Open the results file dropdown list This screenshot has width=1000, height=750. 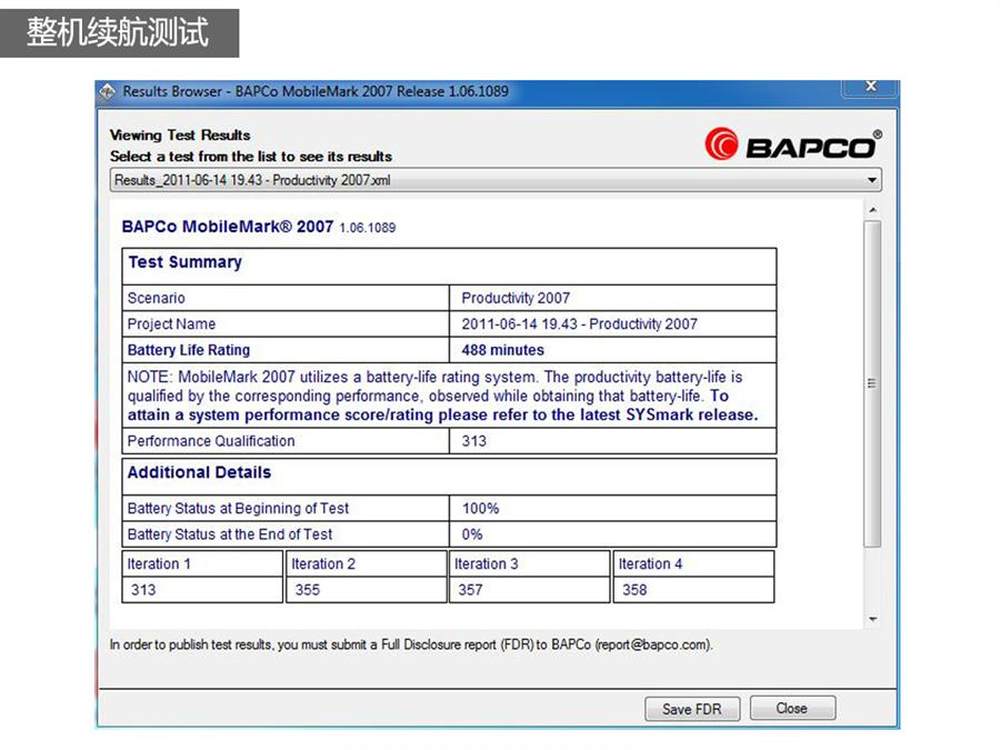pyautogui.click(x=496, y=180)
